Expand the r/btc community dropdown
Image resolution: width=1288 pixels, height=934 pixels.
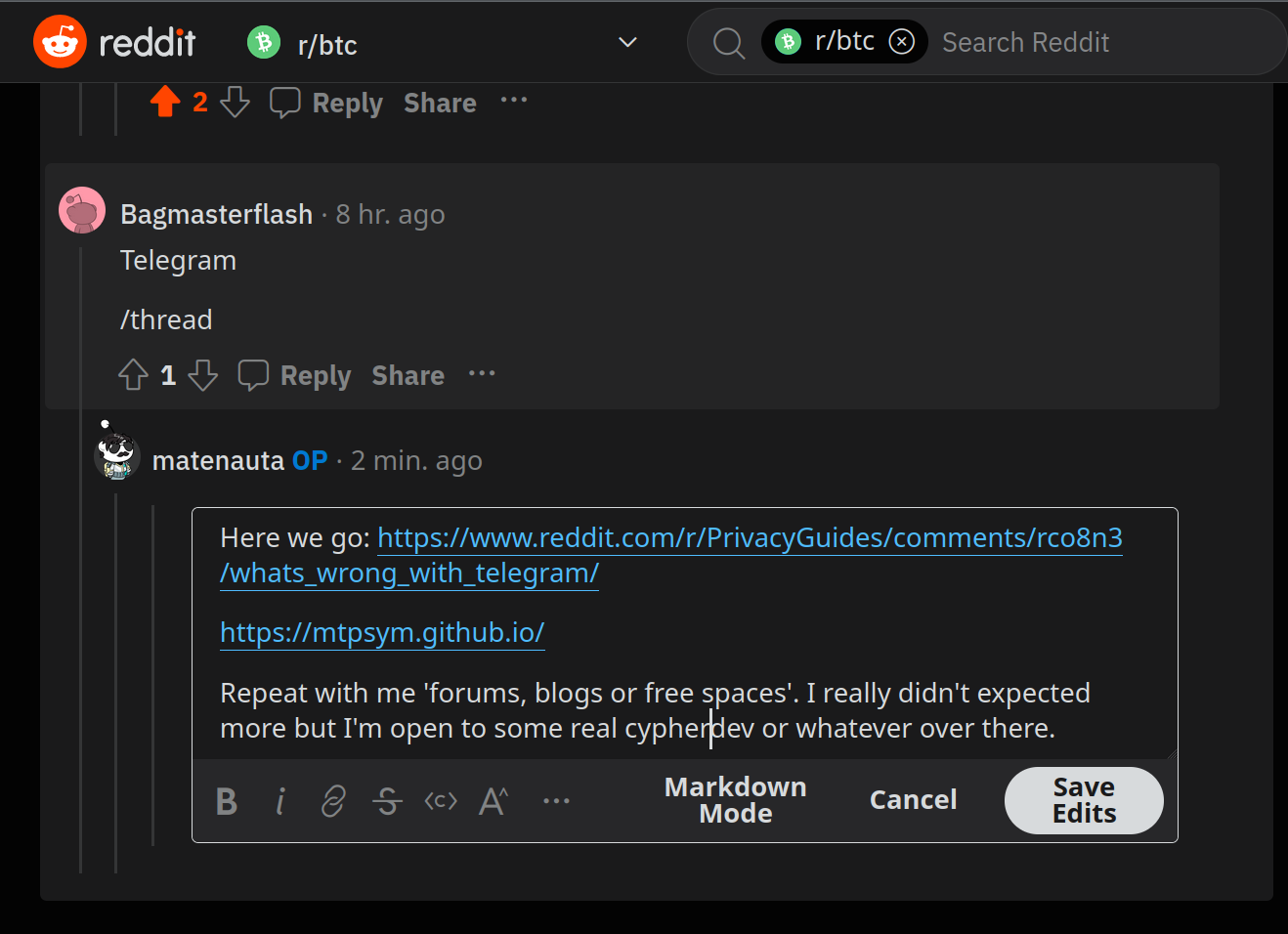[627, 42]
